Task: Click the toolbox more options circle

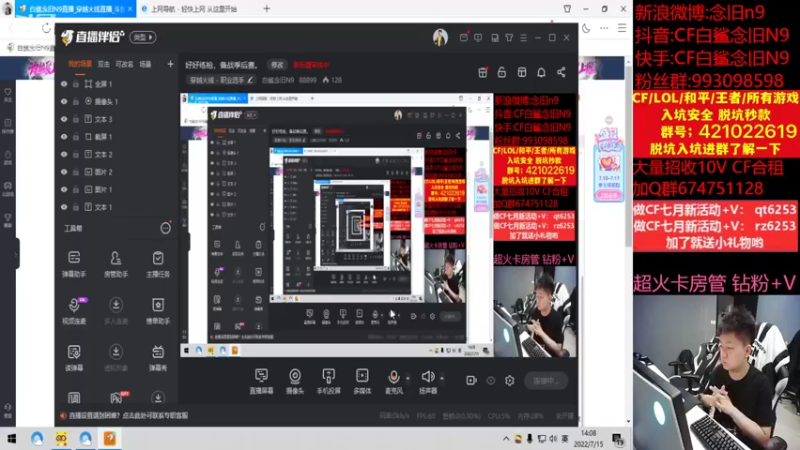Action: click(165, 228)
